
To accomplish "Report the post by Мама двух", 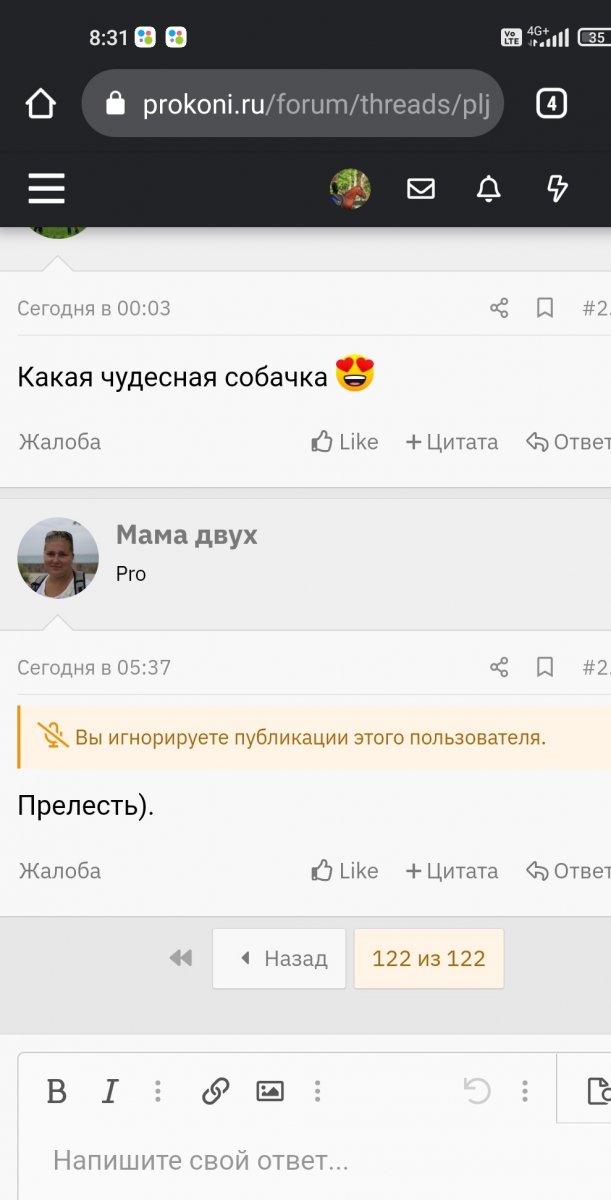I will (60, 871).
